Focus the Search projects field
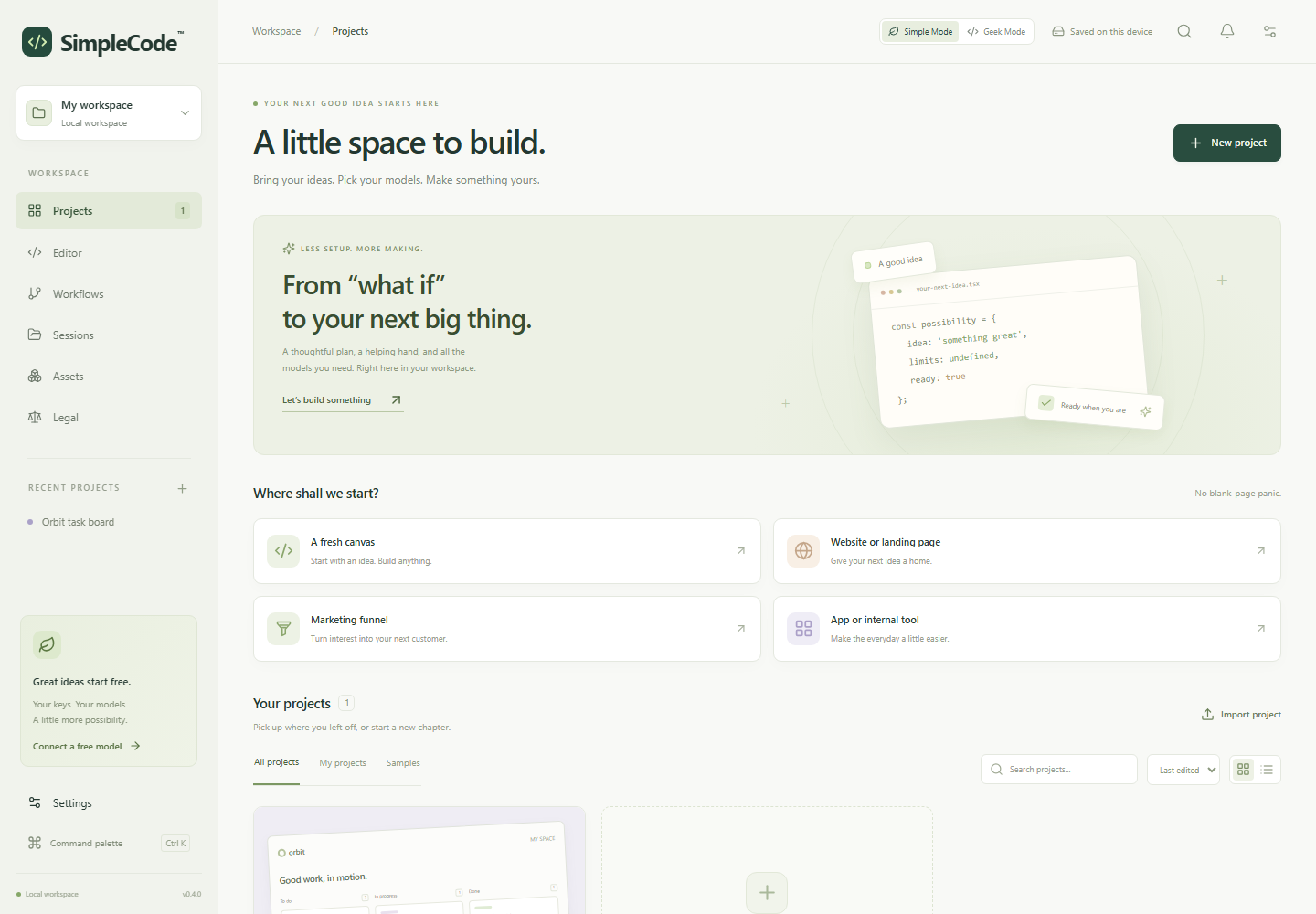This screenshot has width=1316, height=914. click(x=1059, y=770)
